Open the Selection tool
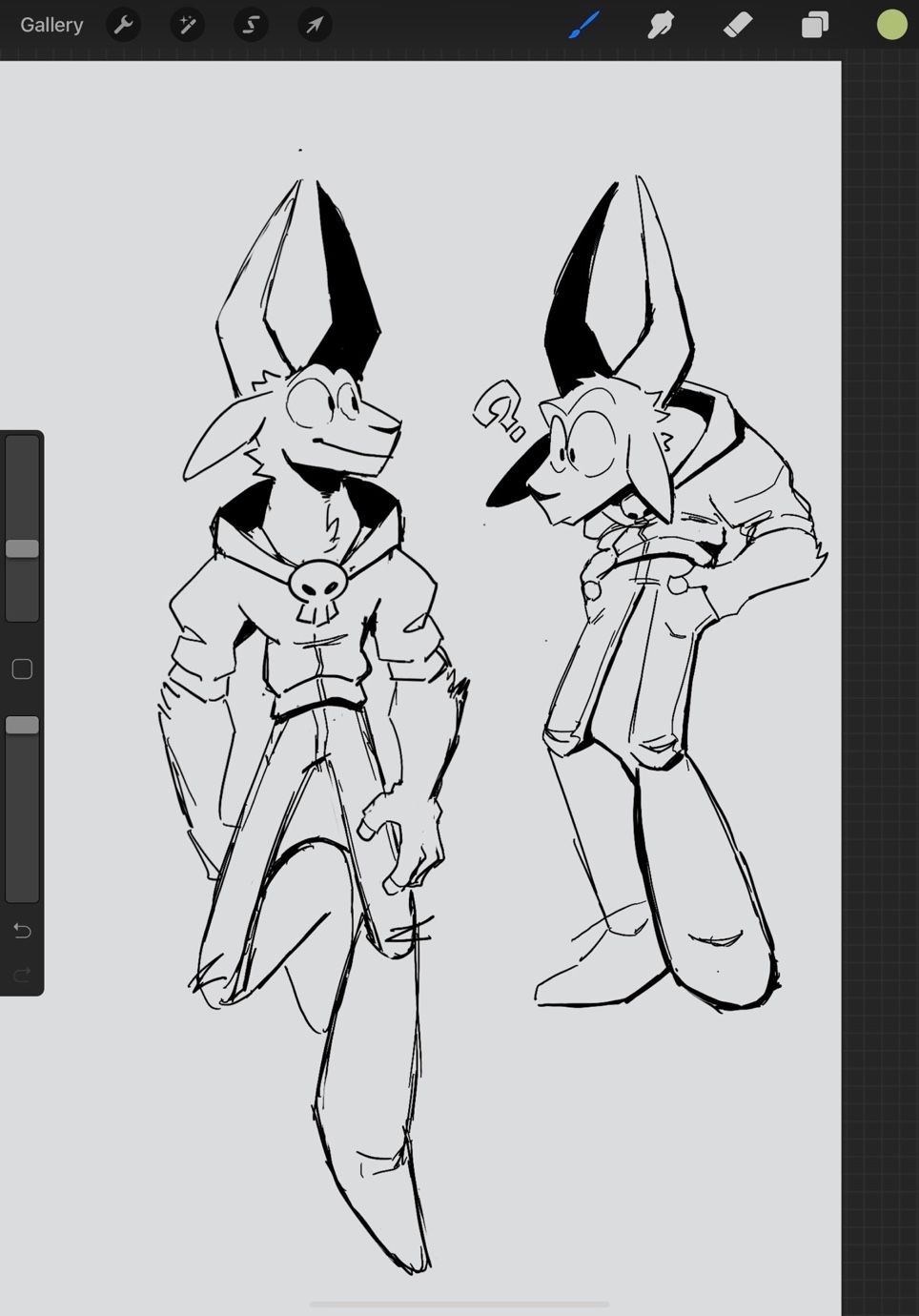Image resolution: width=919 pixels, height=1316 pixels. pyautogui.click(x=251, y=25)
